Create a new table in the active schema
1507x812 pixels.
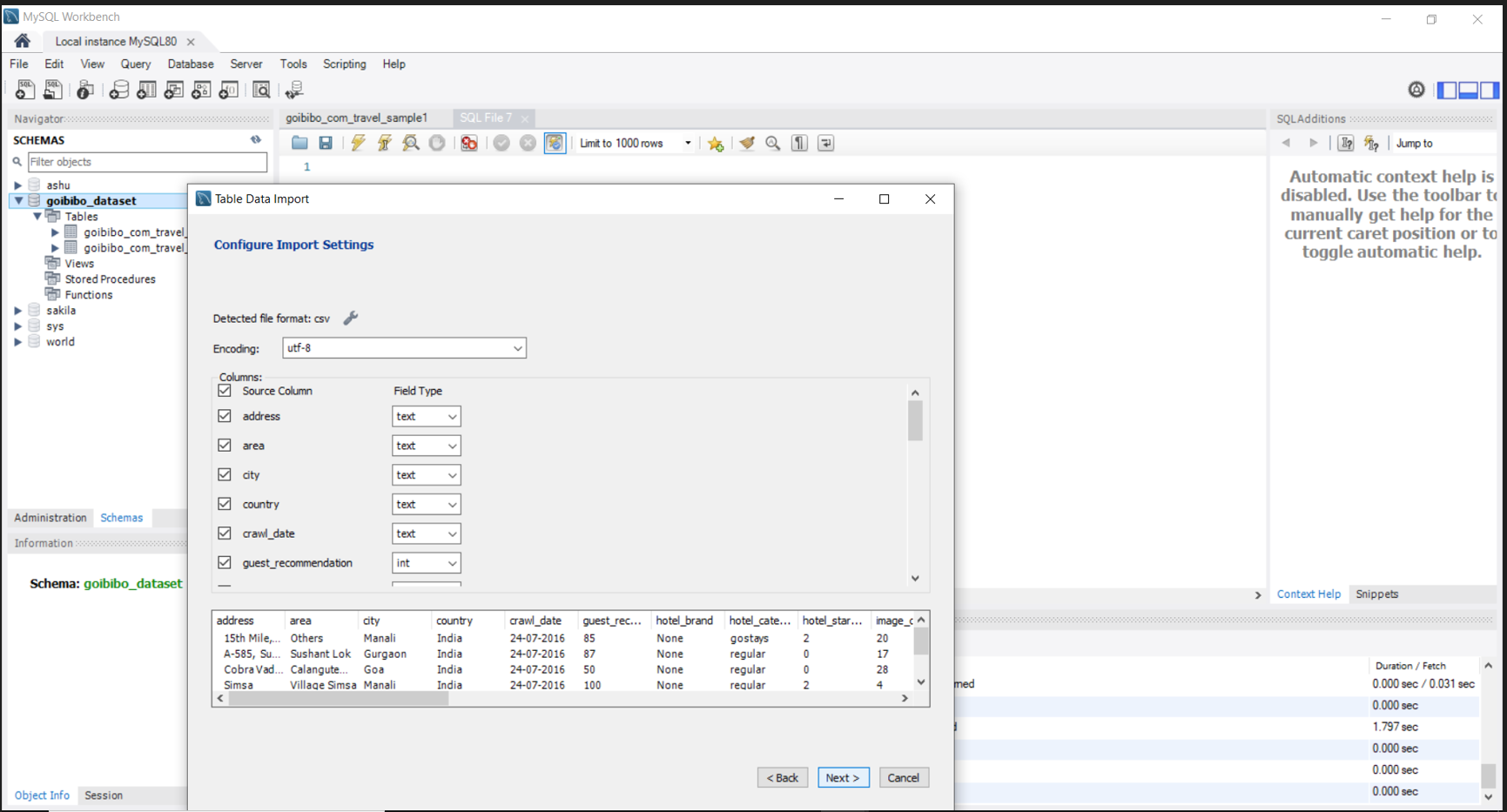[146, 90]
